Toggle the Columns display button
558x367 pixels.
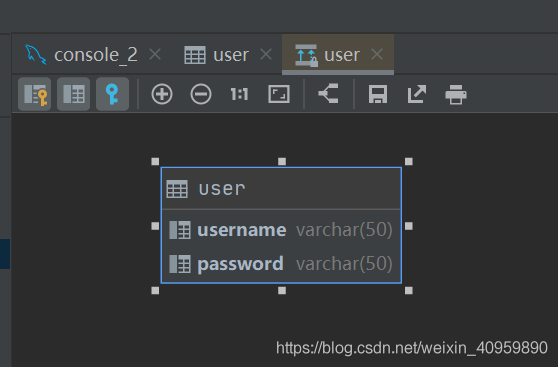coord(73,94)
